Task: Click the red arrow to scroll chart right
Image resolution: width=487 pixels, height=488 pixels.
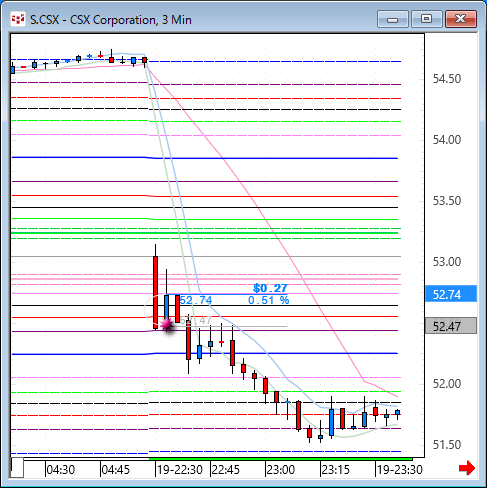Action: tap(467, 468)
